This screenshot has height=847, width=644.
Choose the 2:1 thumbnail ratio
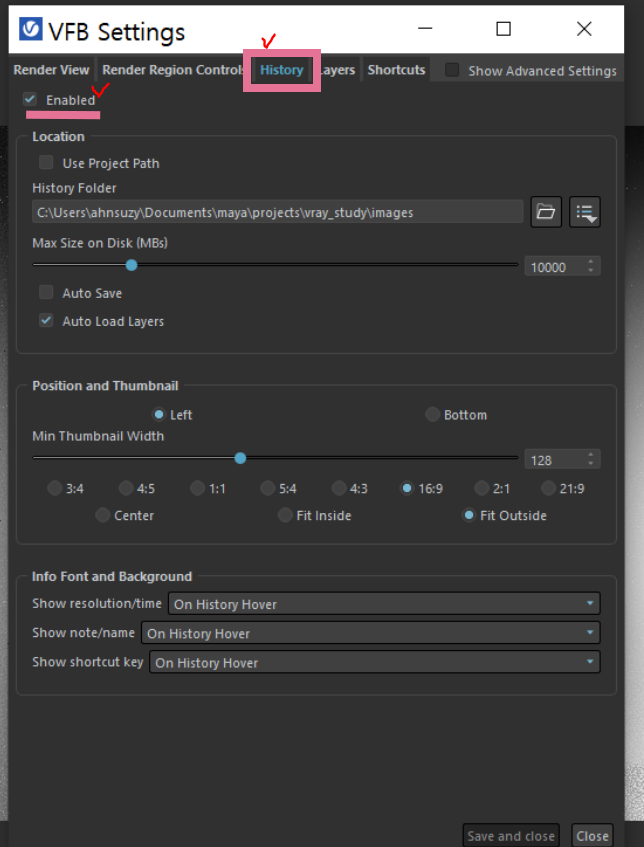point(481,488)
